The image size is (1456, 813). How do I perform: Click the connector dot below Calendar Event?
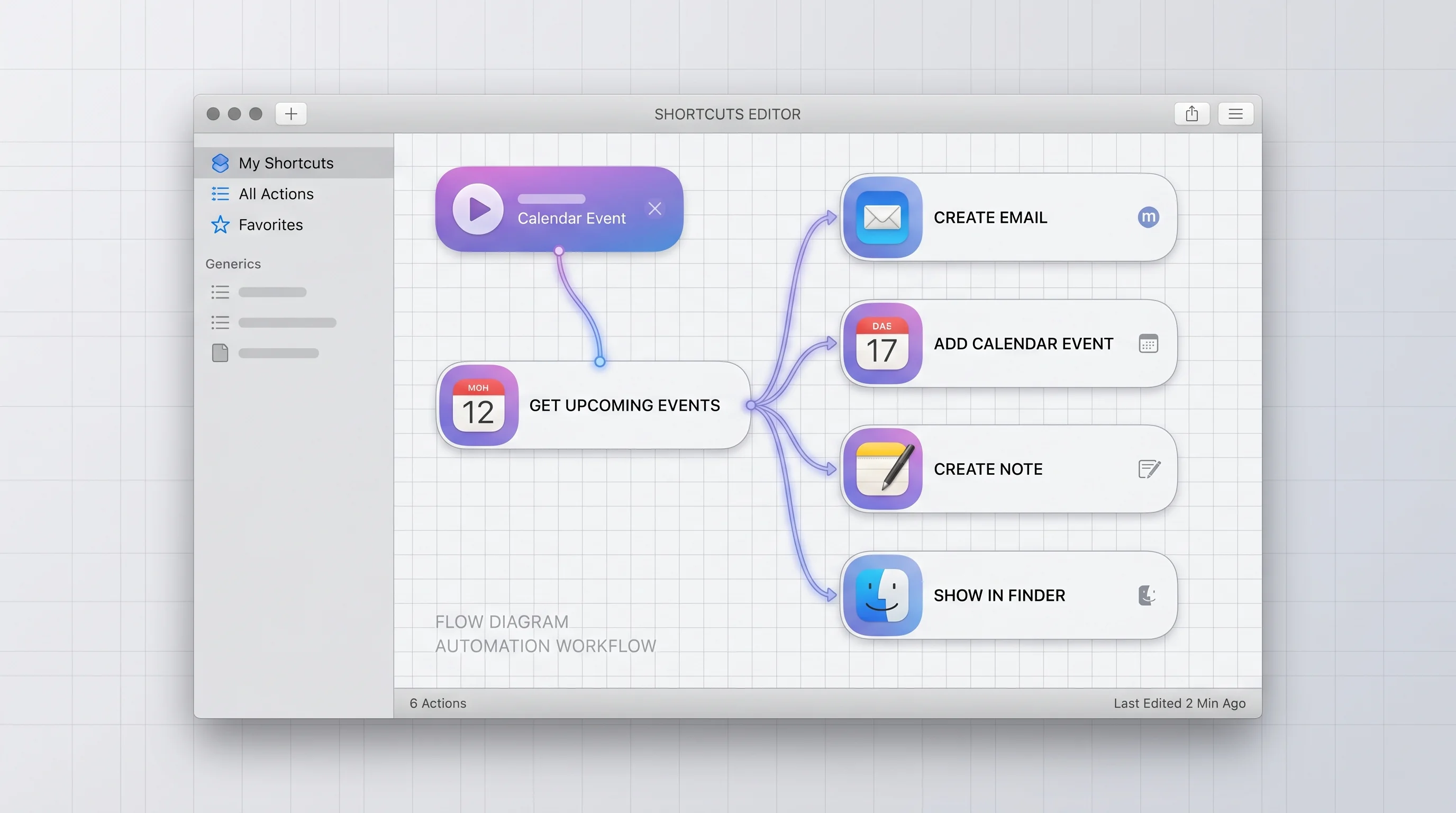coord(559,250)
